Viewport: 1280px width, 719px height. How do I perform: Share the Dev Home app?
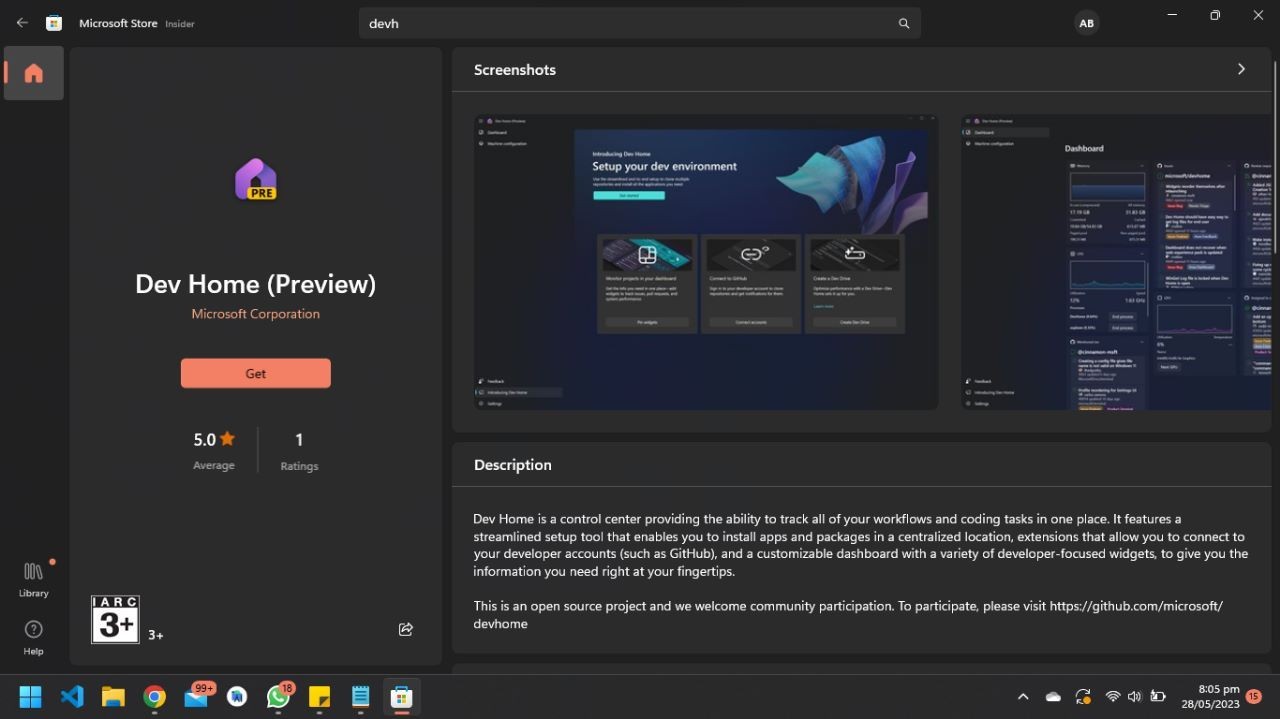pyautogui.click(x=405, y=629)
